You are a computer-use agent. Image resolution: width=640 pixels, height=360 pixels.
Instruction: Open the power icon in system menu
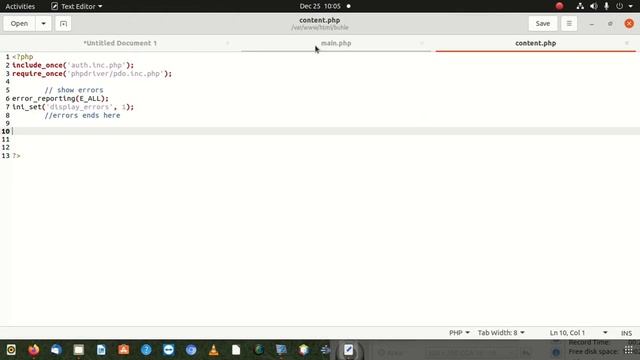[x=620, y=6]
